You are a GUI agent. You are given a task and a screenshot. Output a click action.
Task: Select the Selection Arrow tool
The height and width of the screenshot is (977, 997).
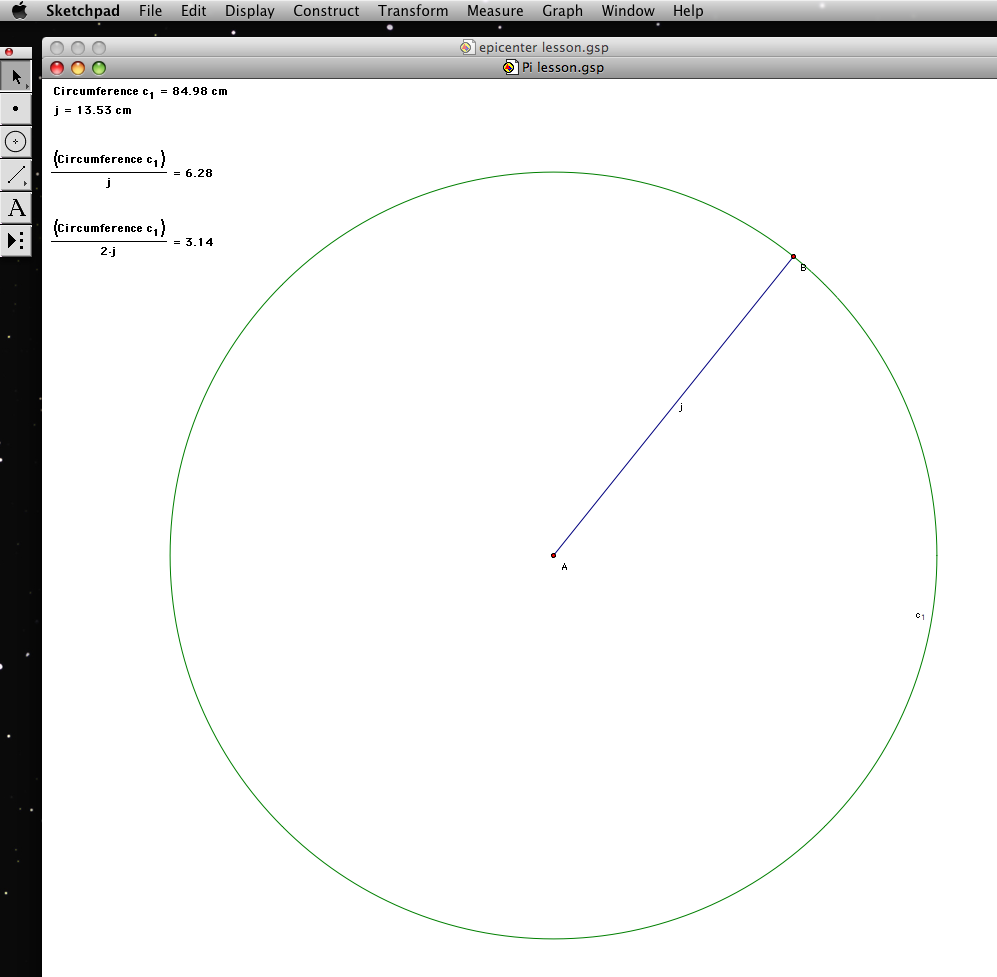coord(16,77)
